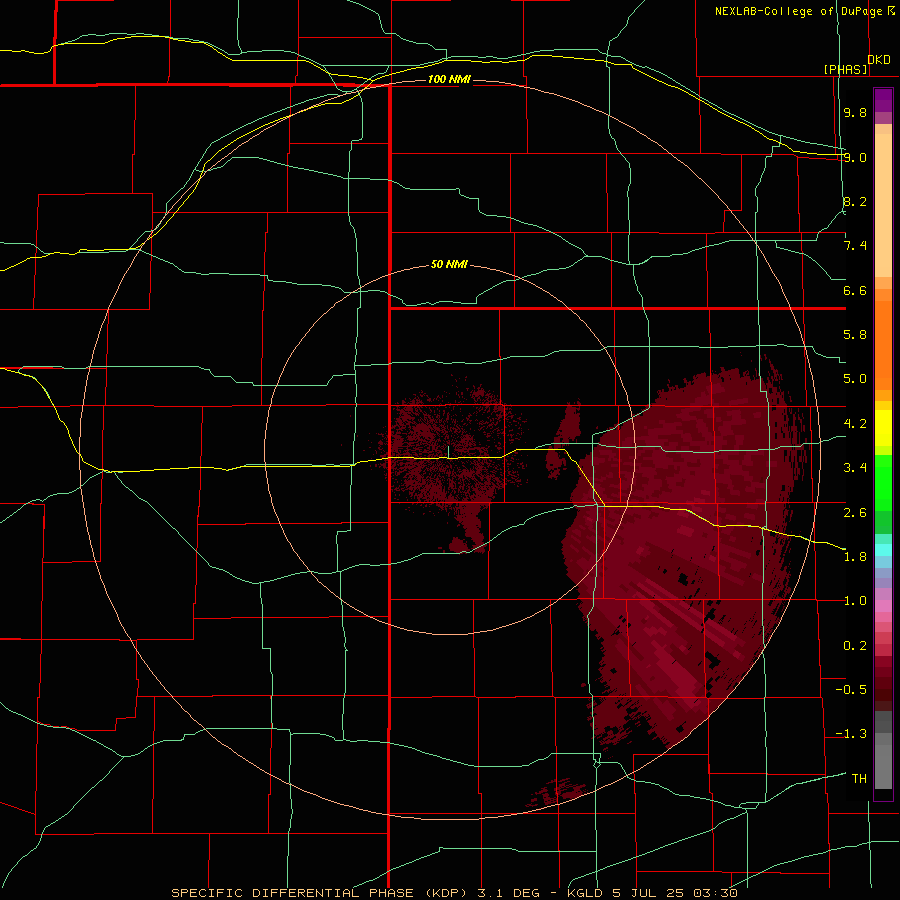Click the 1.0 color scale value
Image resolution: width=900 pixels, height=900 pixels.
point(855,601)
